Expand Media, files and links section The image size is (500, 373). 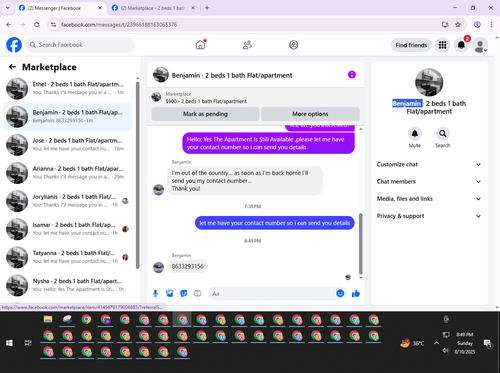coord(429,199)
